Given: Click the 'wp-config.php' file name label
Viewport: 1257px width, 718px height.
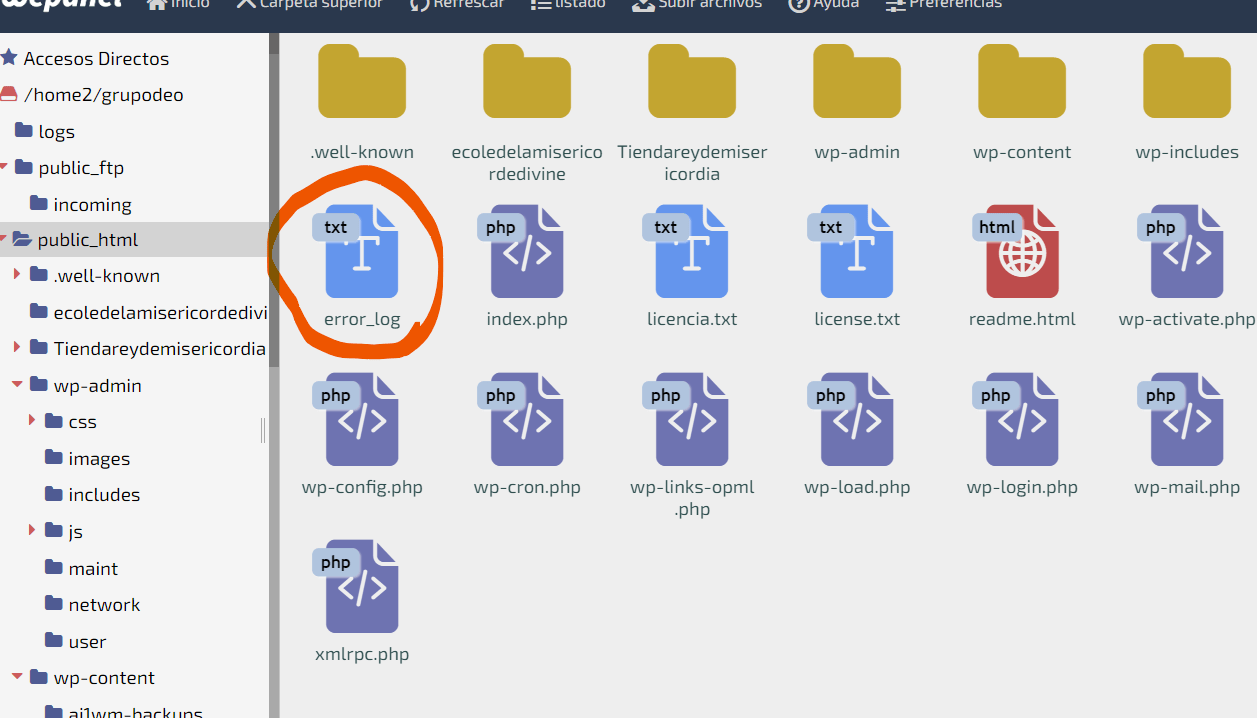Looking at the screenshot, I should pyautogui.click(x=362, y=487).
